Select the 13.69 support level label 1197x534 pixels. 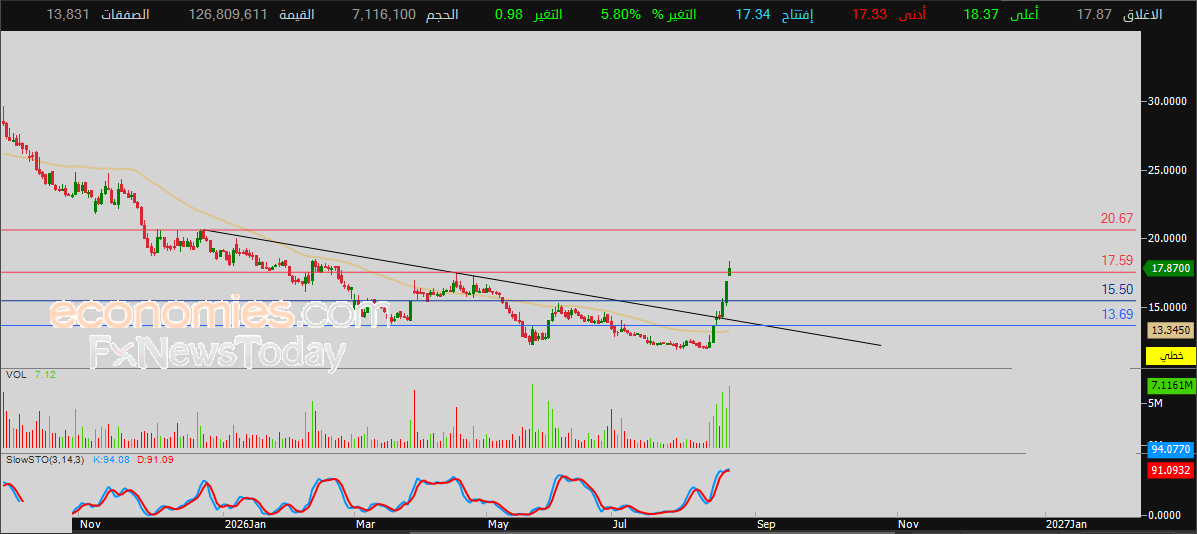1116,314
